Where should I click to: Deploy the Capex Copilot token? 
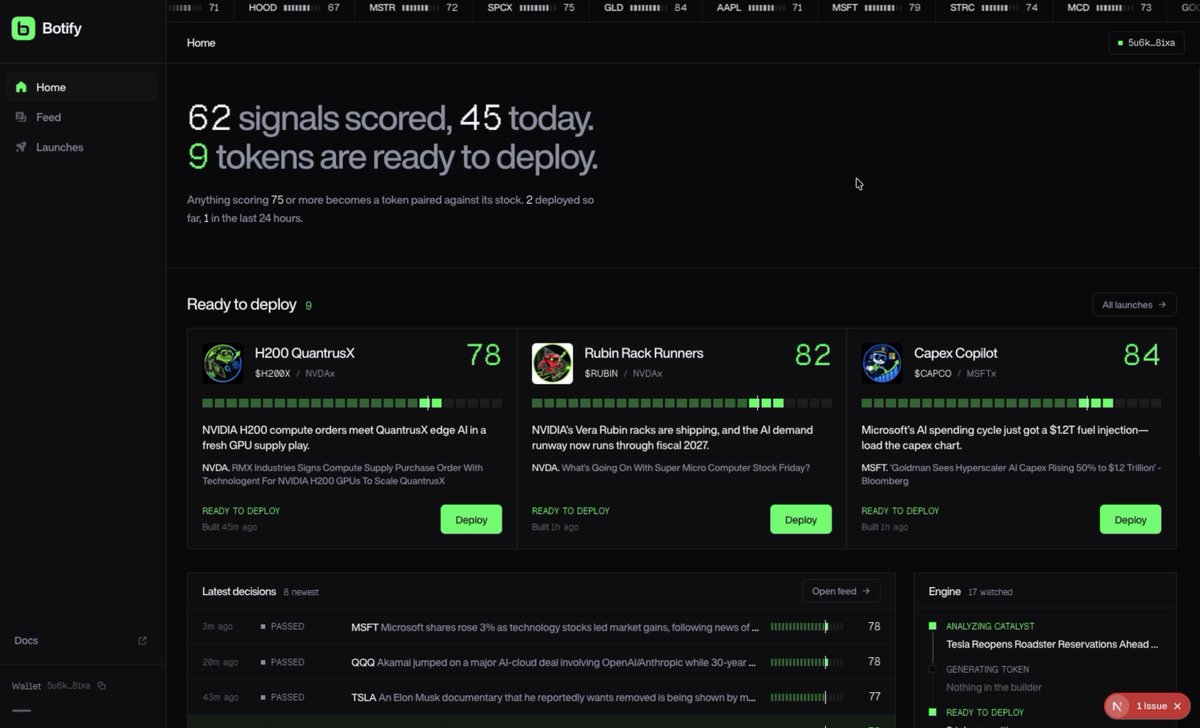point(1131,519)
